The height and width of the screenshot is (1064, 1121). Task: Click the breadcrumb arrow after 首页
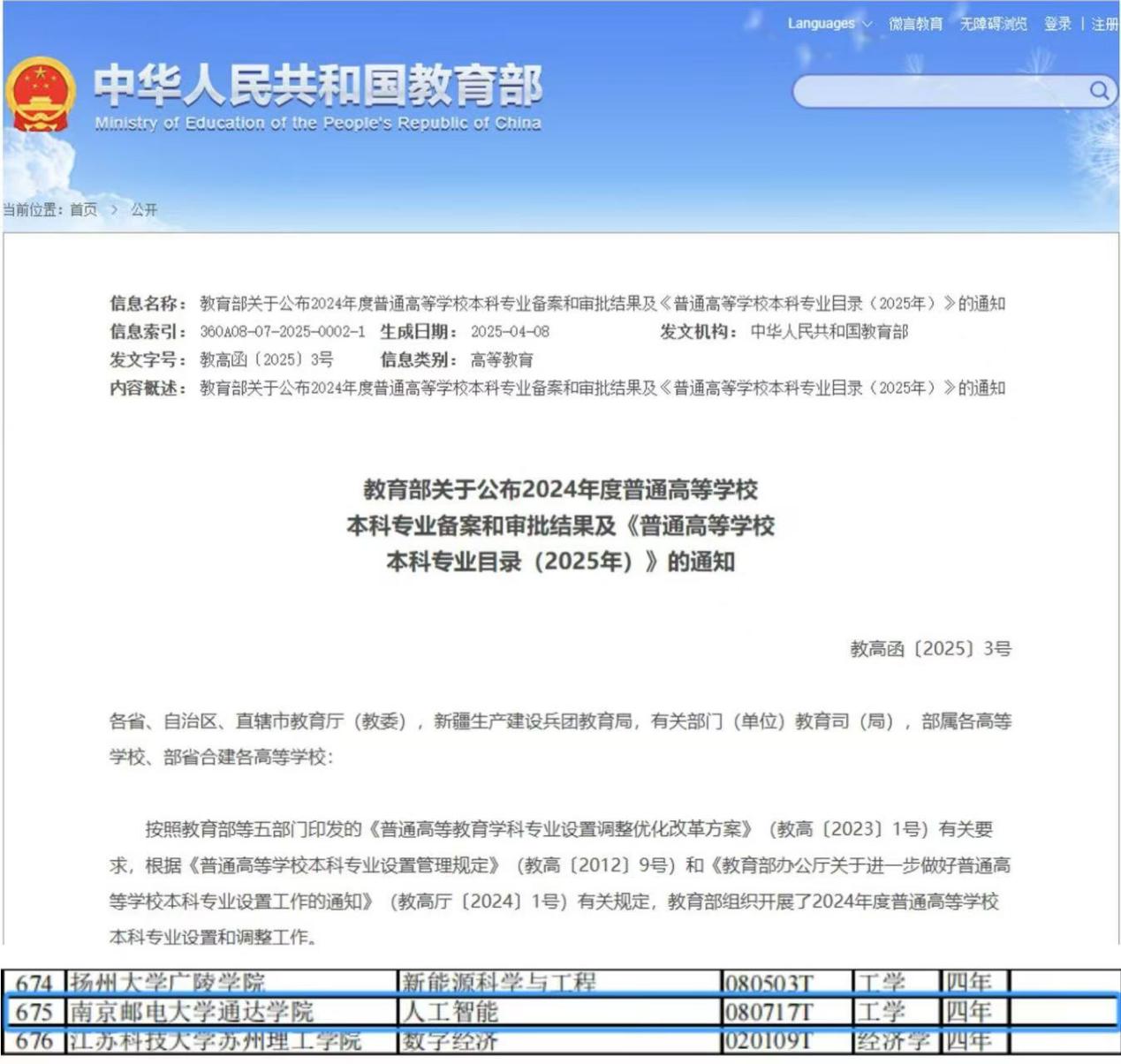(x=114, y=210)
